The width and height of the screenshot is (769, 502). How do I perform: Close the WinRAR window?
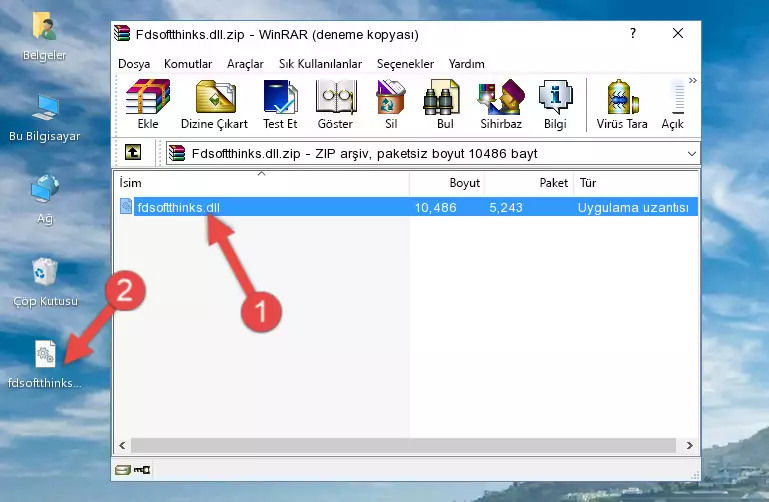678,33
